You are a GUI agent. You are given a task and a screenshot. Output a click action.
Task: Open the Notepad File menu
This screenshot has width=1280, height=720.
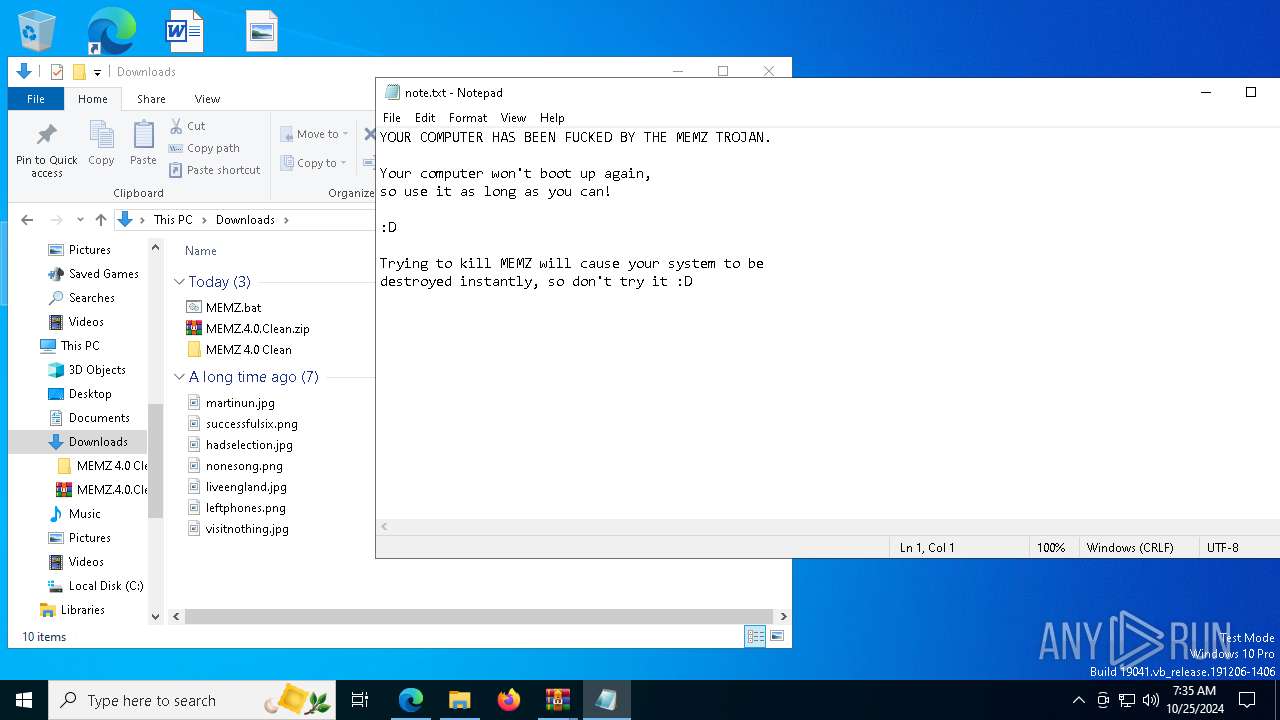392,118
